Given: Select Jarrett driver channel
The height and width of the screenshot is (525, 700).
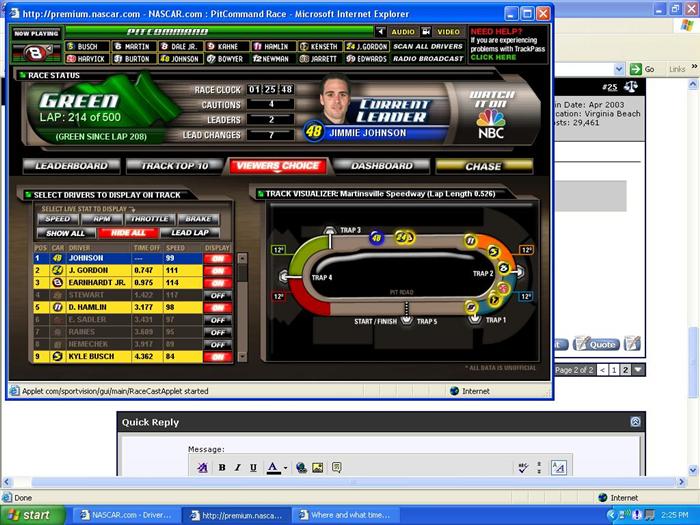Looking at the screenshot, I should 321,58.
